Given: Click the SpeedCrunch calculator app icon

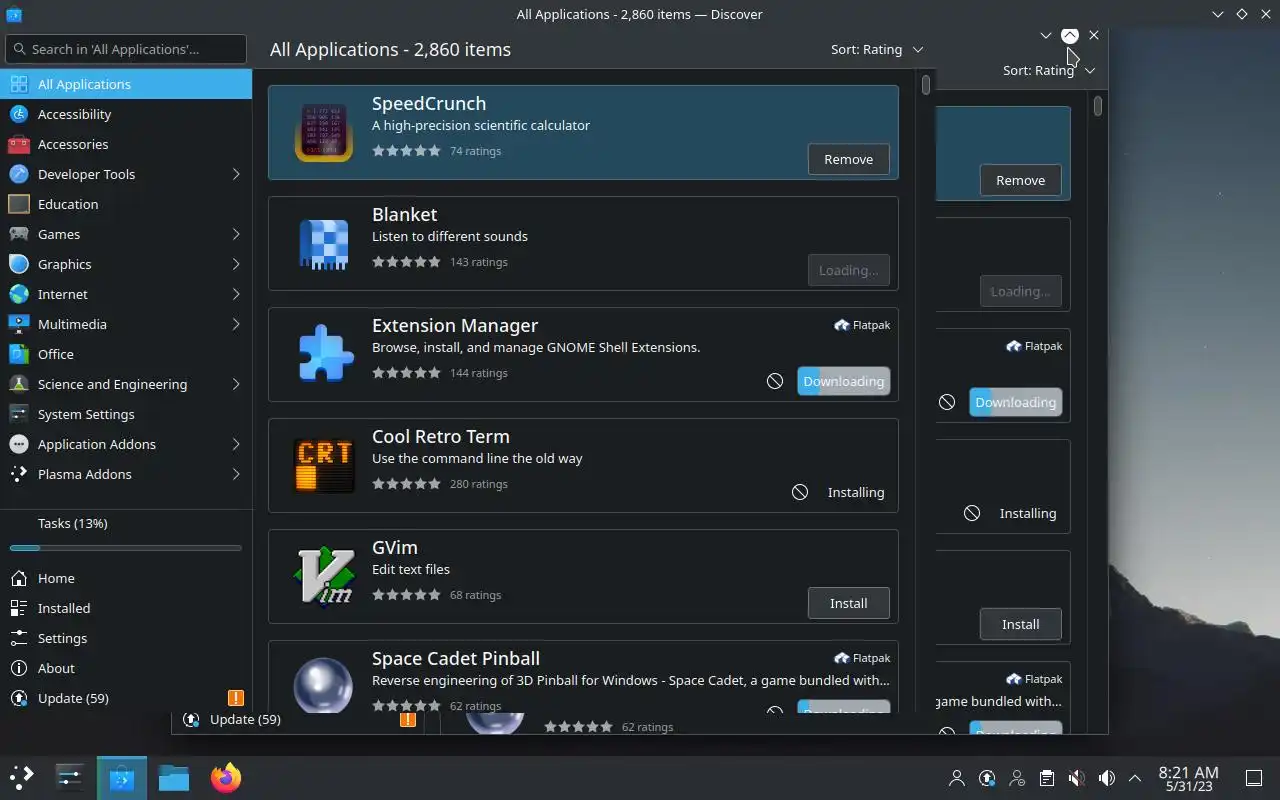Looking at the screenshot, I should [323, 133].
